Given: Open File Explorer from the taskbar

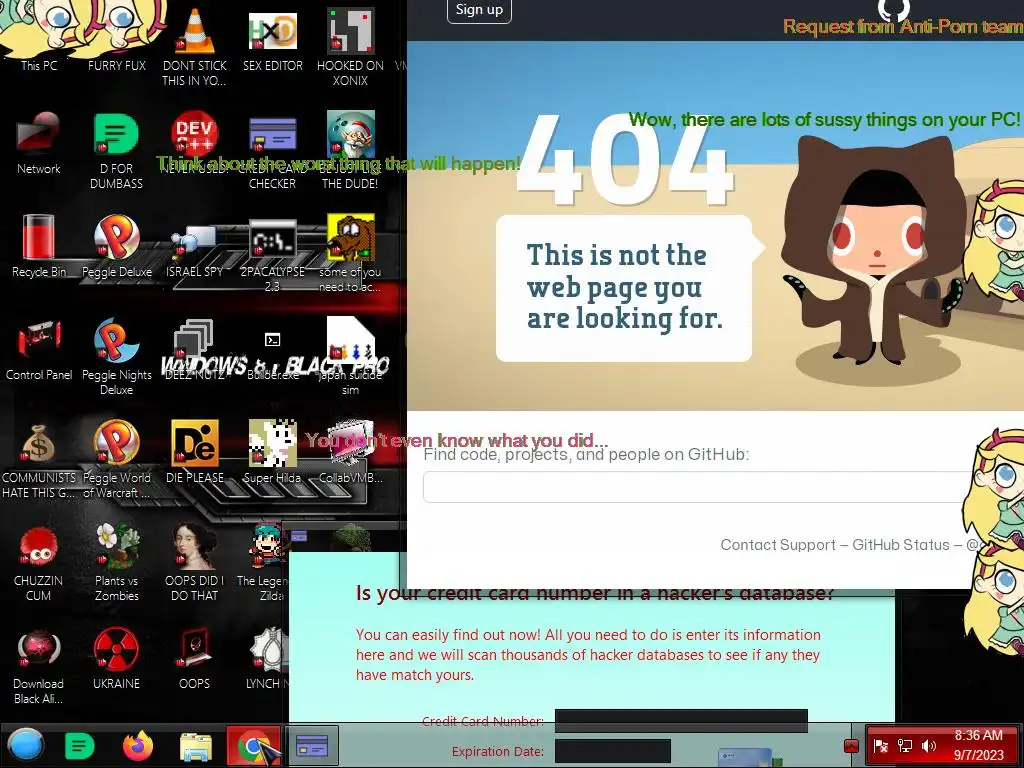Looking at the screenshot, I should [x=195, y=746].
